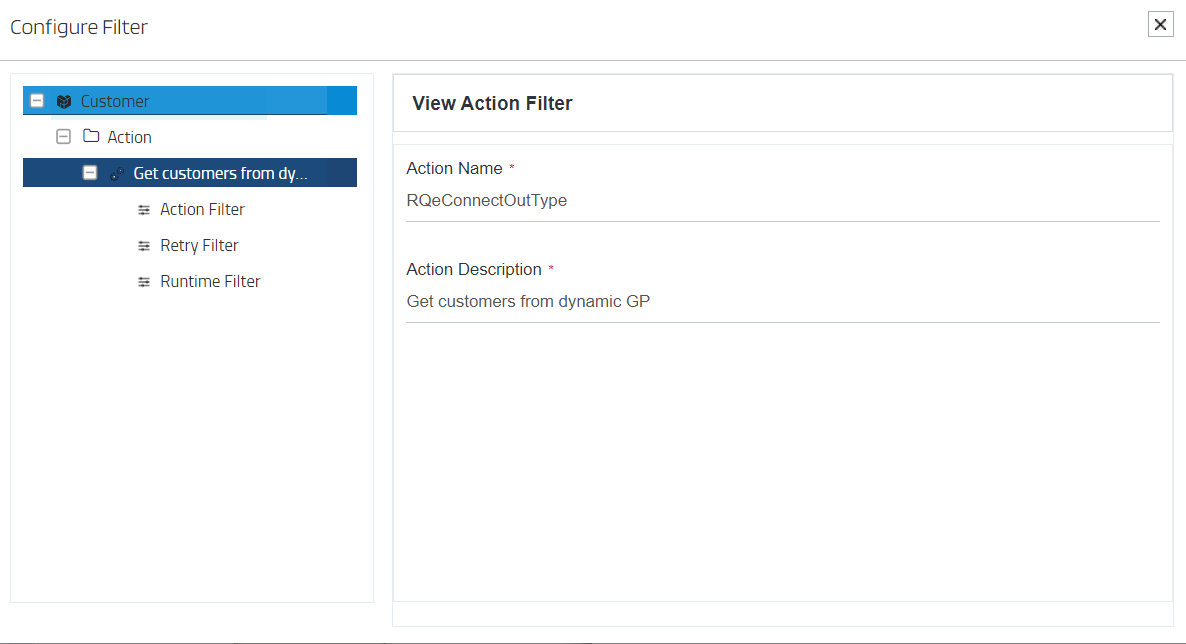Click the sliders icon beside Runtime Filter
This screenshot has height=644, width=1186.
[144, 281]
